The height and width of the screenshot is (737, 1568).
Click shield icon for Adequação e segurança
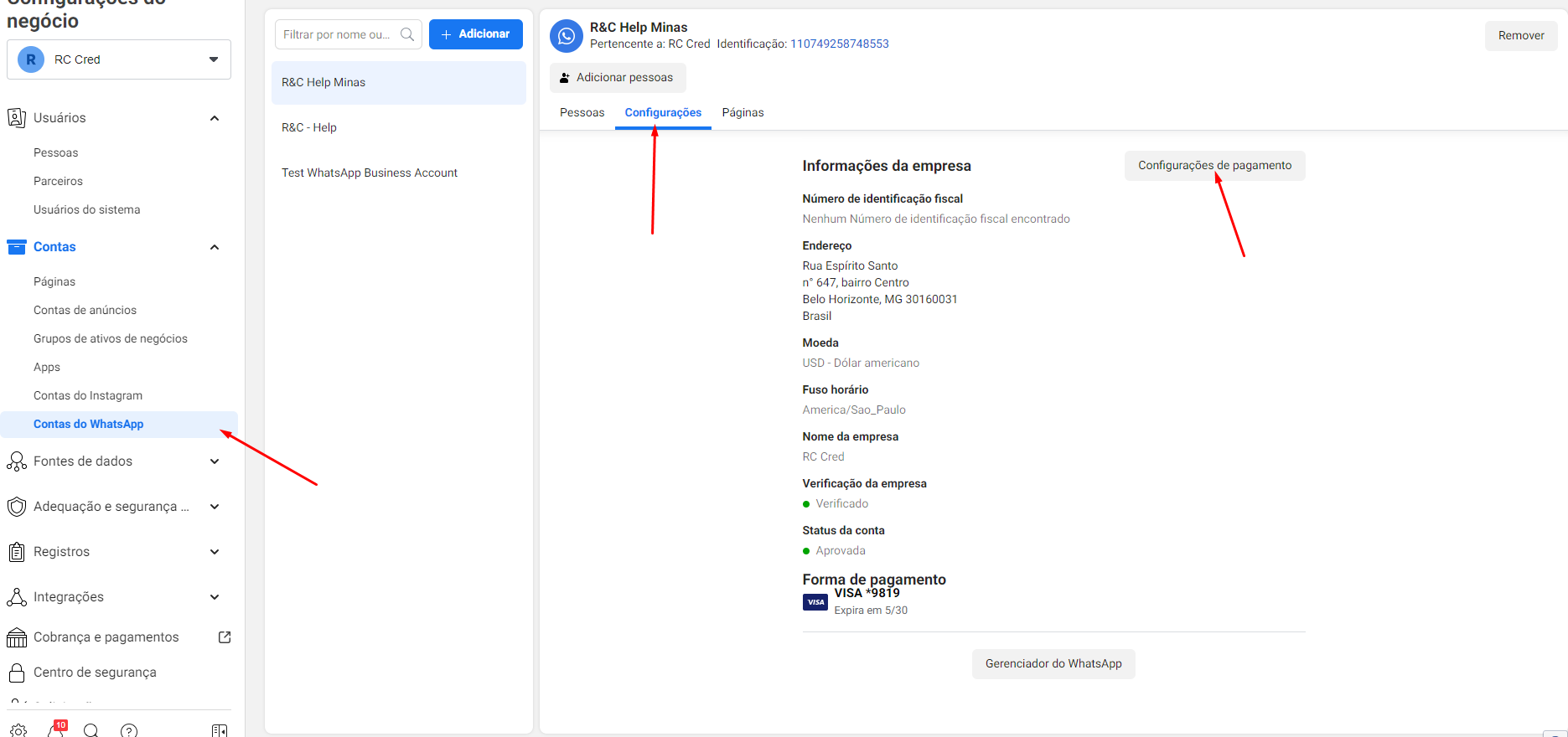pos(17,507)
